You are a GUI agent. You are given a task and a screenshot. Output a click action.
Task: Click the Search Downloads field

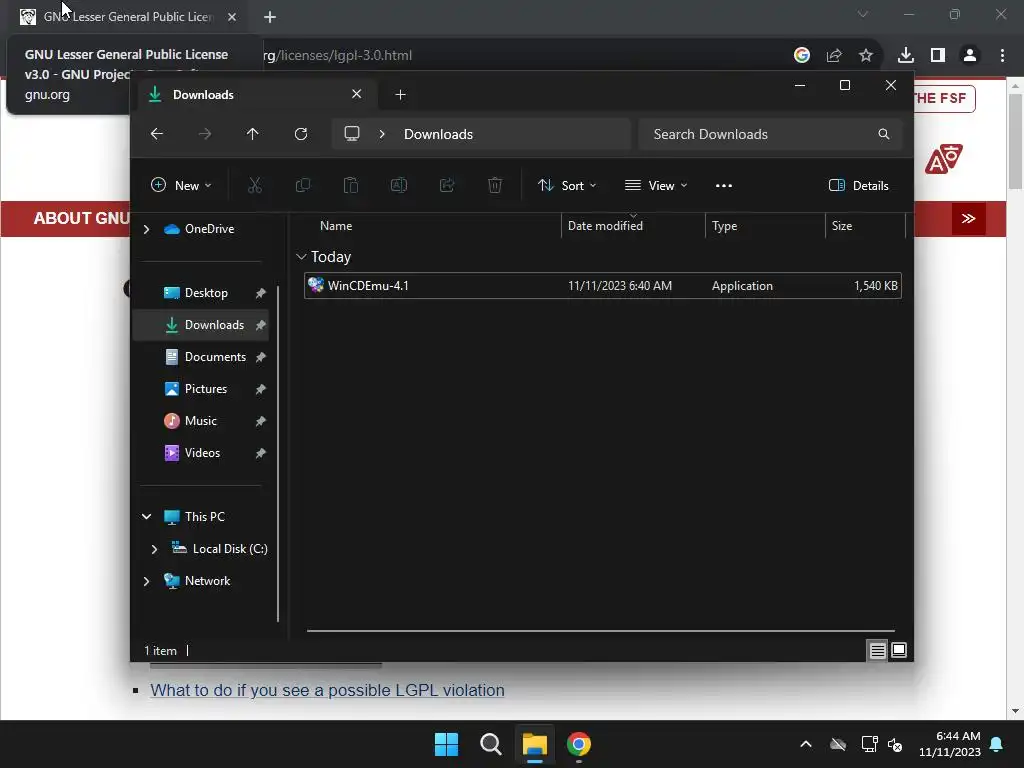coord(771,134)
